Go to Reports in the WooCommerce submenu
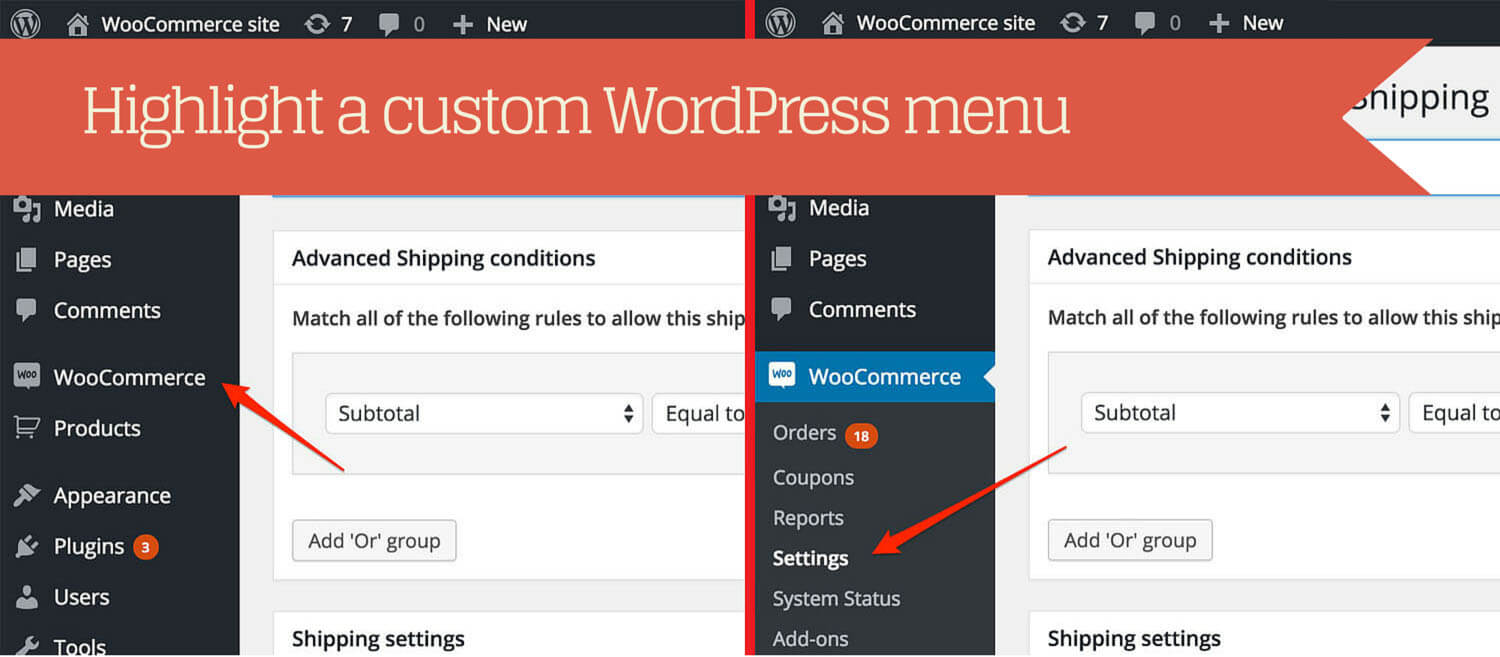Viewport: 1500px width, 657px height. coord(808,518)
